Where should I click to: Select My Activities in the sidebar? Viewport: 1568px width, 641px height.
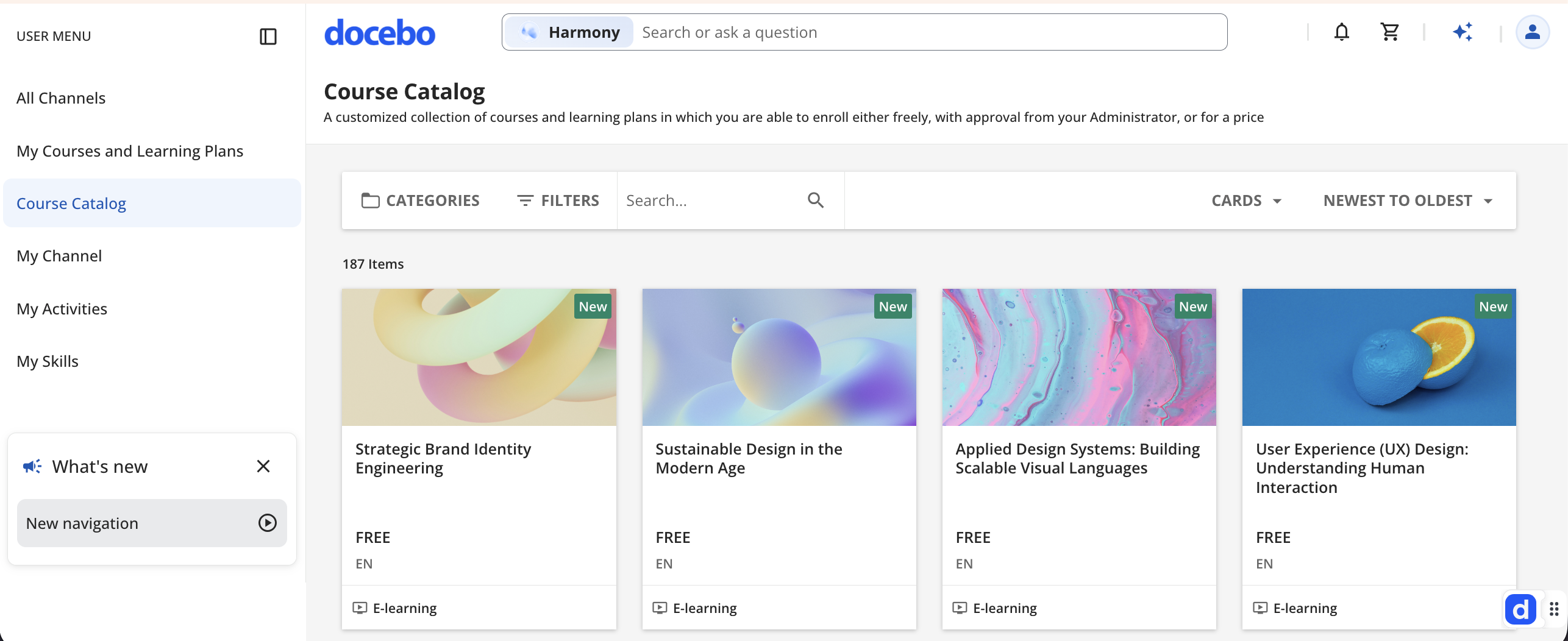pos(62,309)
